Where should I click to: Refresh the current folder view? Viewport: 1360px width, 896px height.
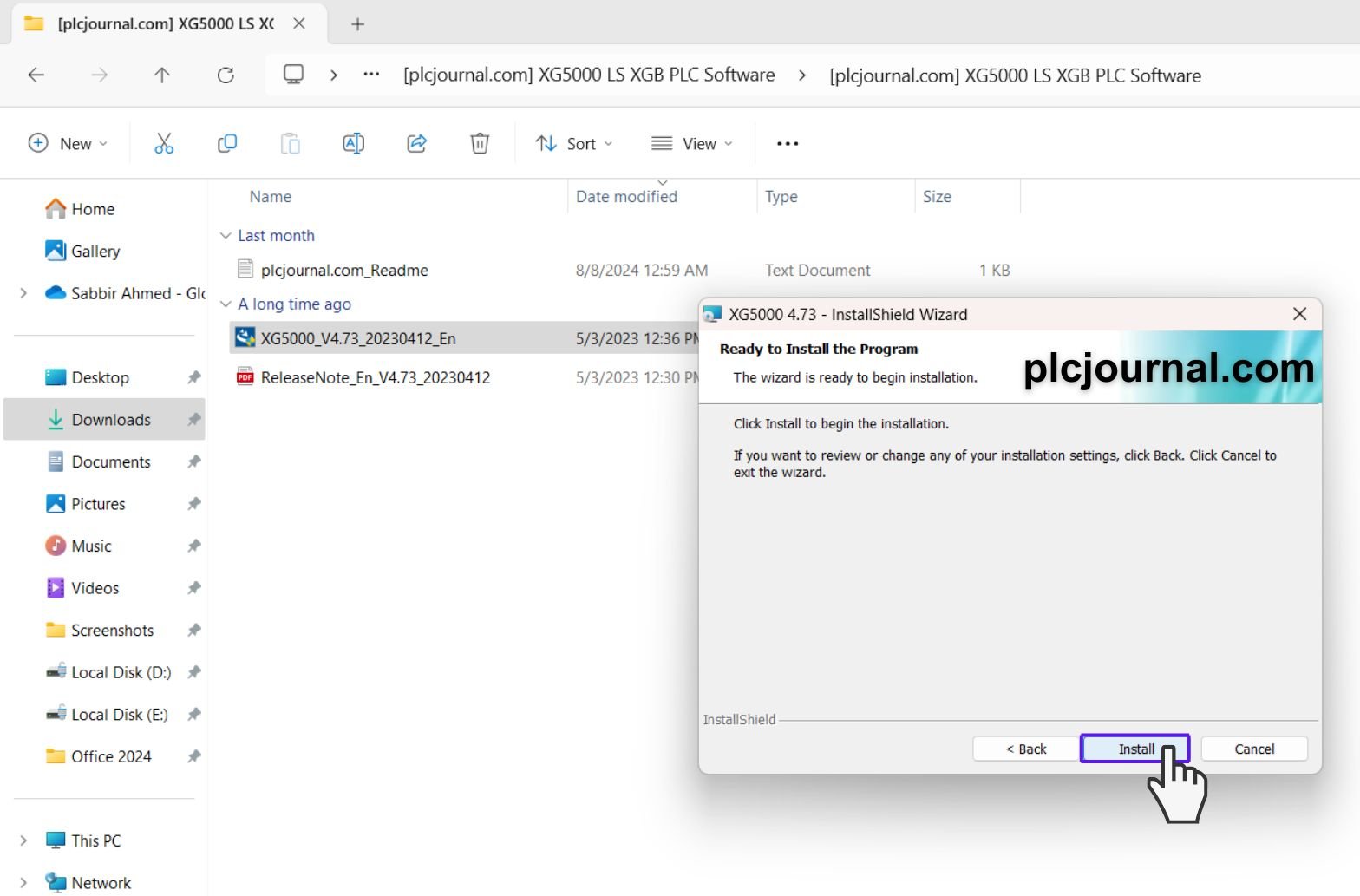tap(226, 75)
